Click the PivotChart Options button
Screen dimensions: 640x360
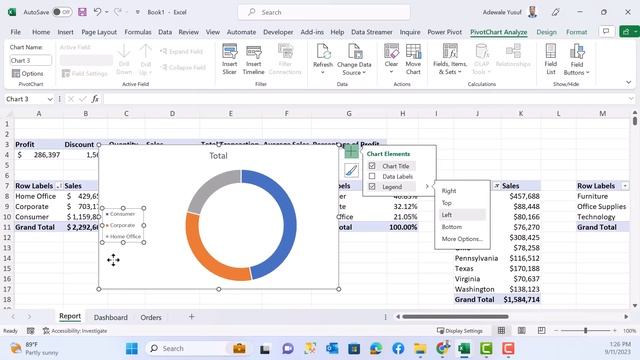click(28, 73)
